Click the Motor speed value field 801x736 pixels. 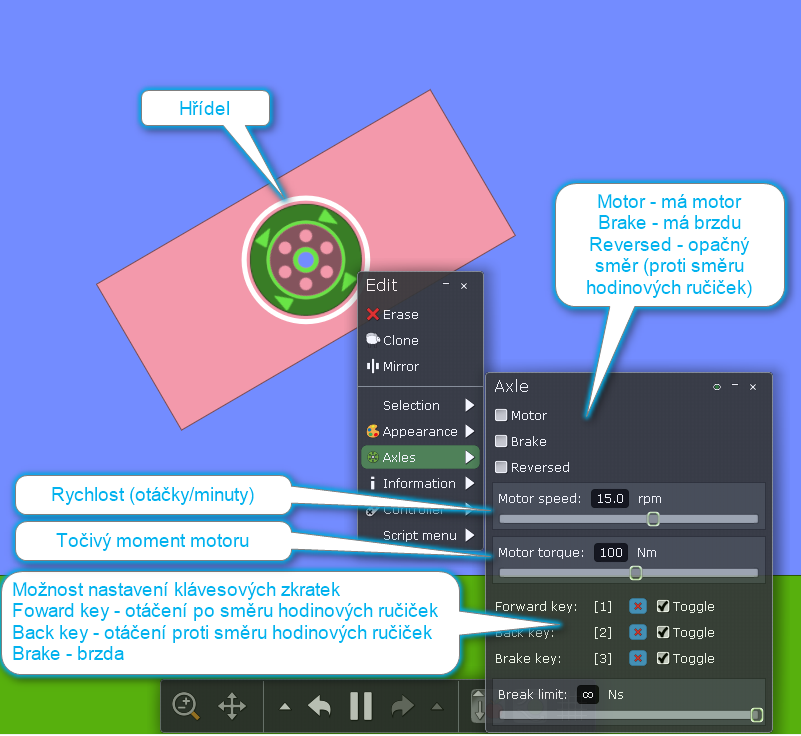click(609, 498)
